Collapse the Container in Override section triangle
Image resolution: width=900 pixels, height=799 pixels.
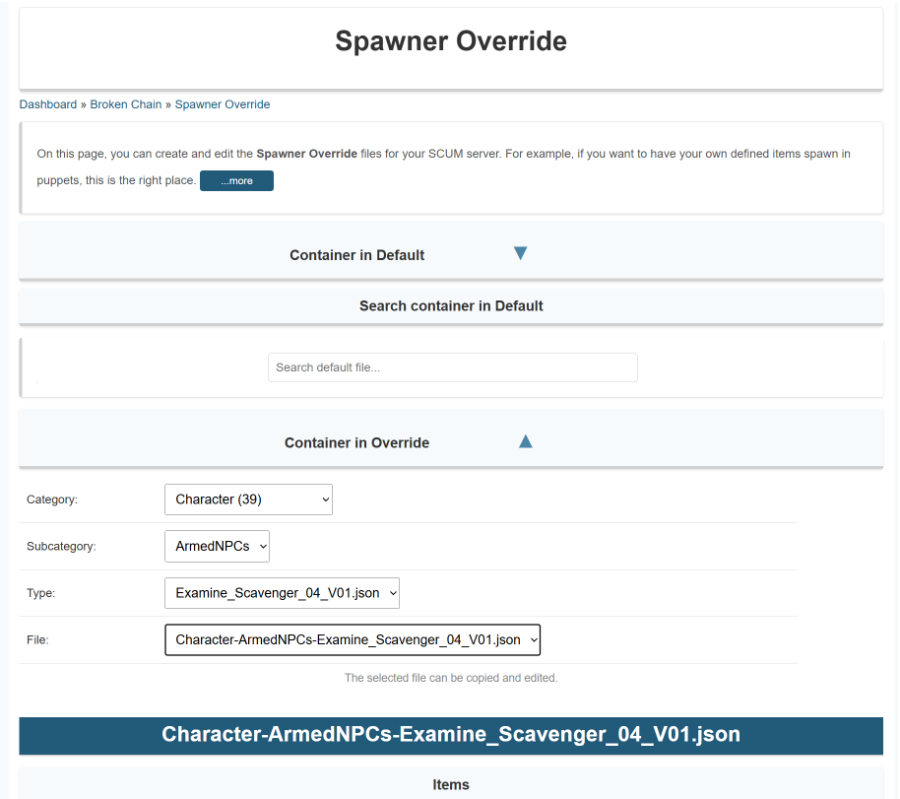[524, 440]
